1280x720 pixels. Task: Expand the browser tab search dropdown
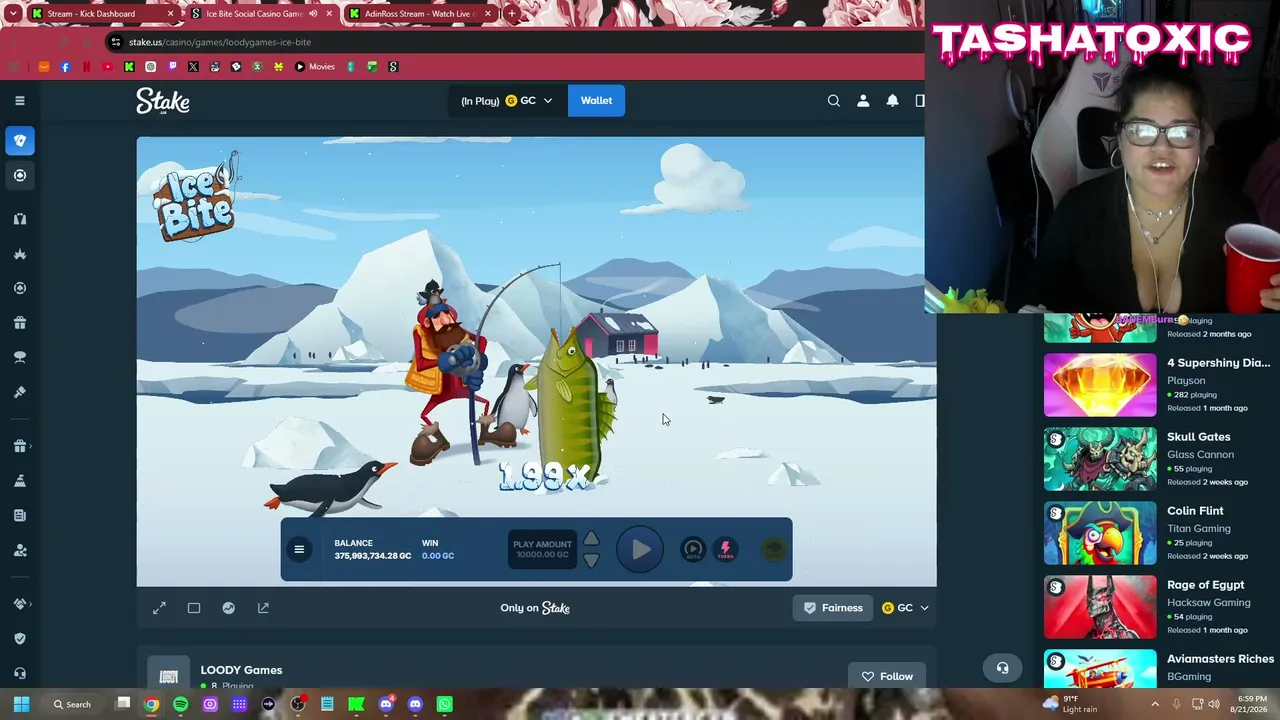[x=12, y=14]
